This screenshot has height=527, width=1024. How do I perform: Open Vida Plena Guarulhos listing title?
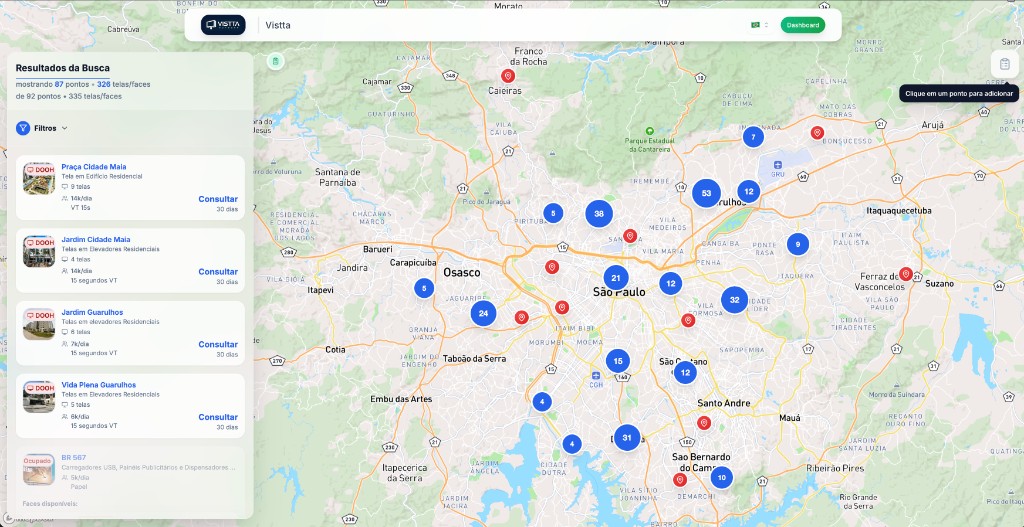pyautogui.click(x=99, y=385)
